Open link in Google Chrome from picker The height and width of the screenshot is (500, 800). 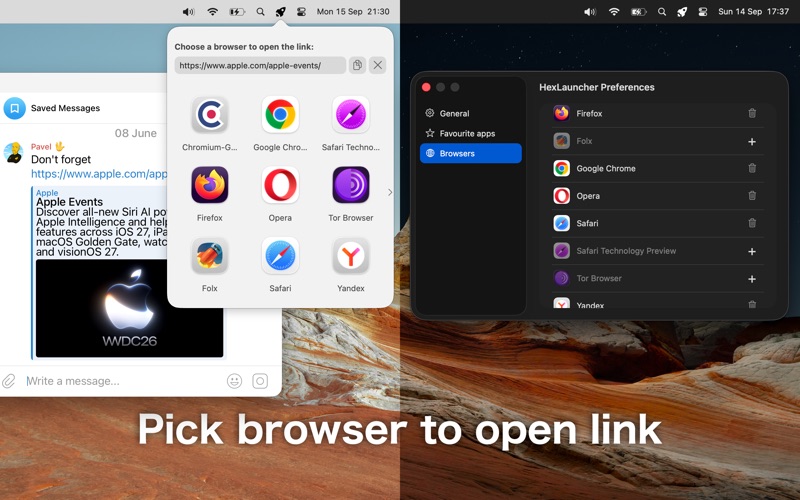[x=280, y=115]
